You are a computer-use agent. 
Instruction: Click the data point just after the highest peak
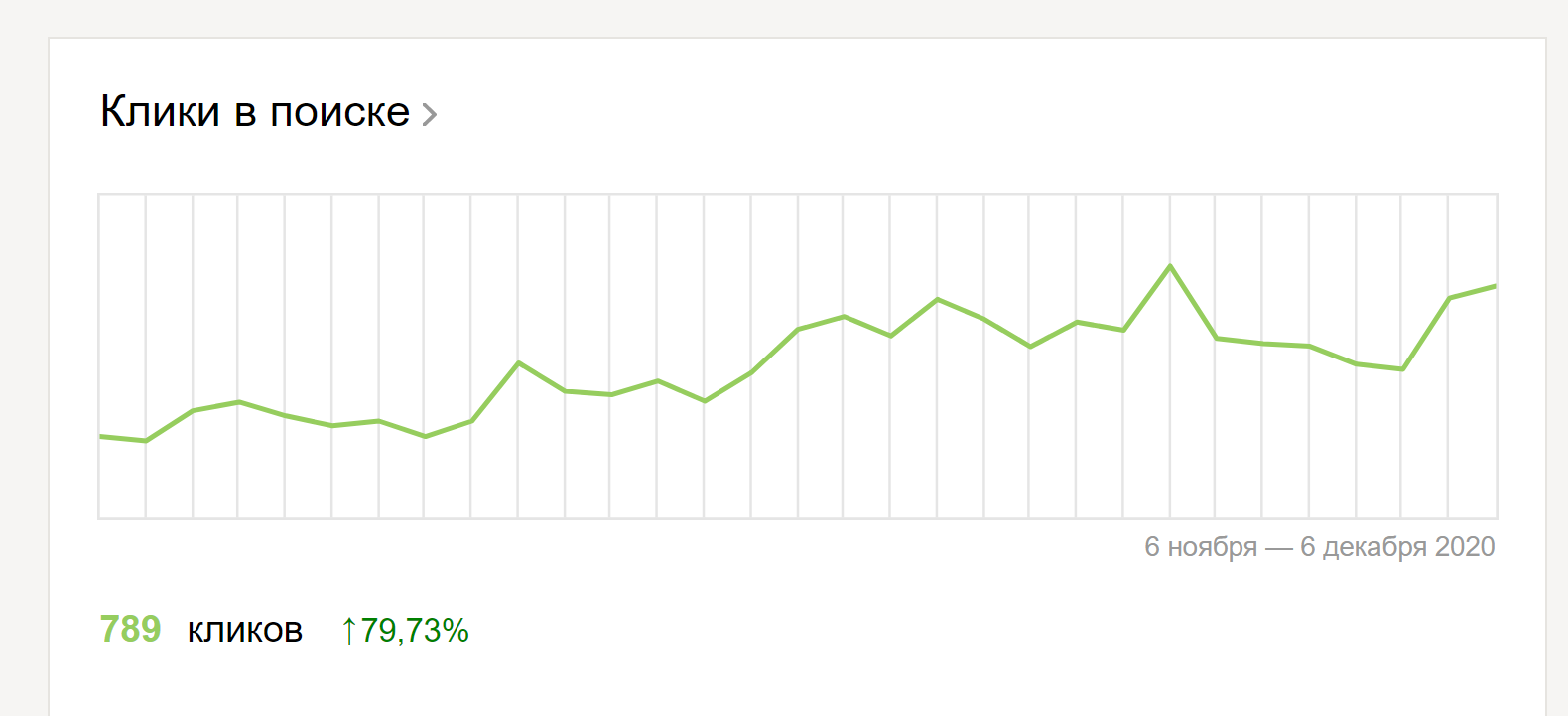coord(1217,339)
